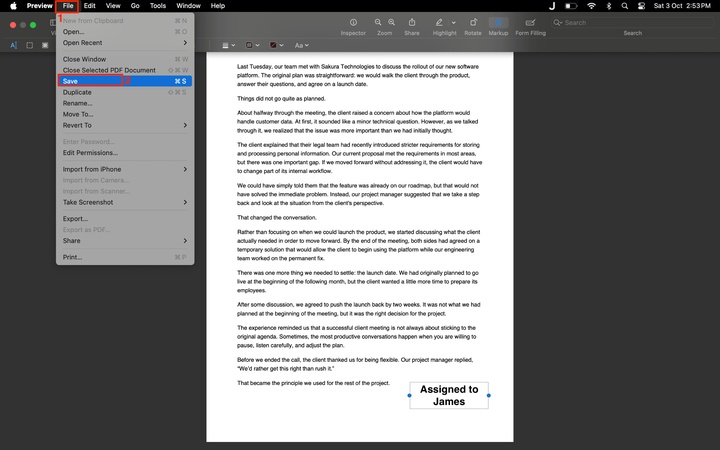Open the Tools menu
Viewport: 720px width, 450px height.
(x=158, y=6)
